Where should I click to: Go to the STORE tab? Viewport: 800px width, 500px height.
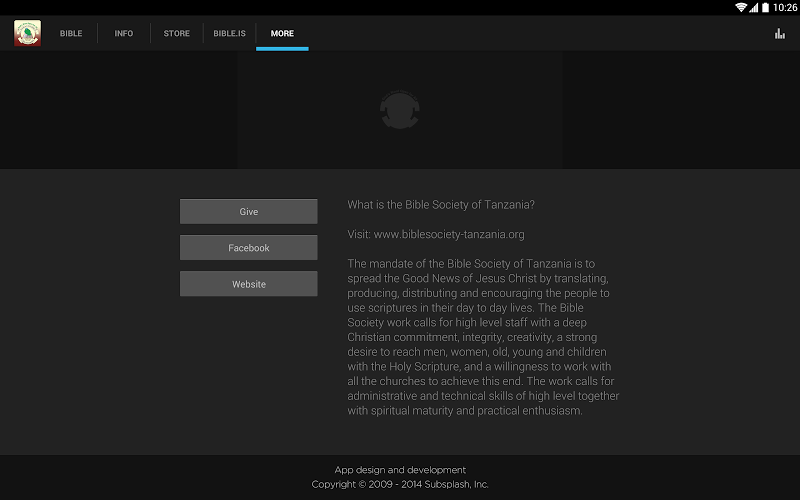point(177,33)
